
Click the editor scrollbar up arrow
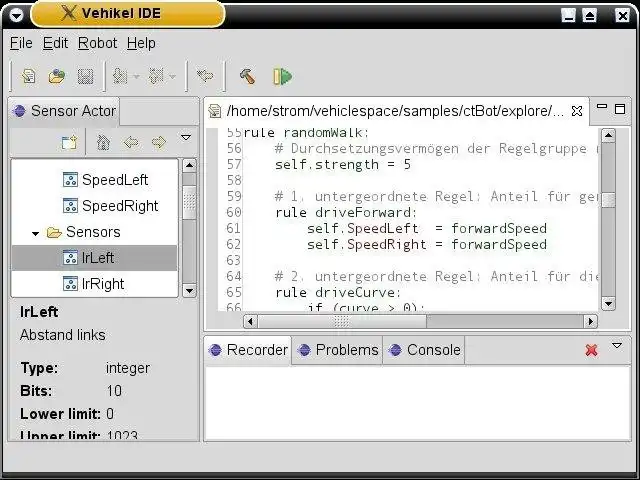608,135
